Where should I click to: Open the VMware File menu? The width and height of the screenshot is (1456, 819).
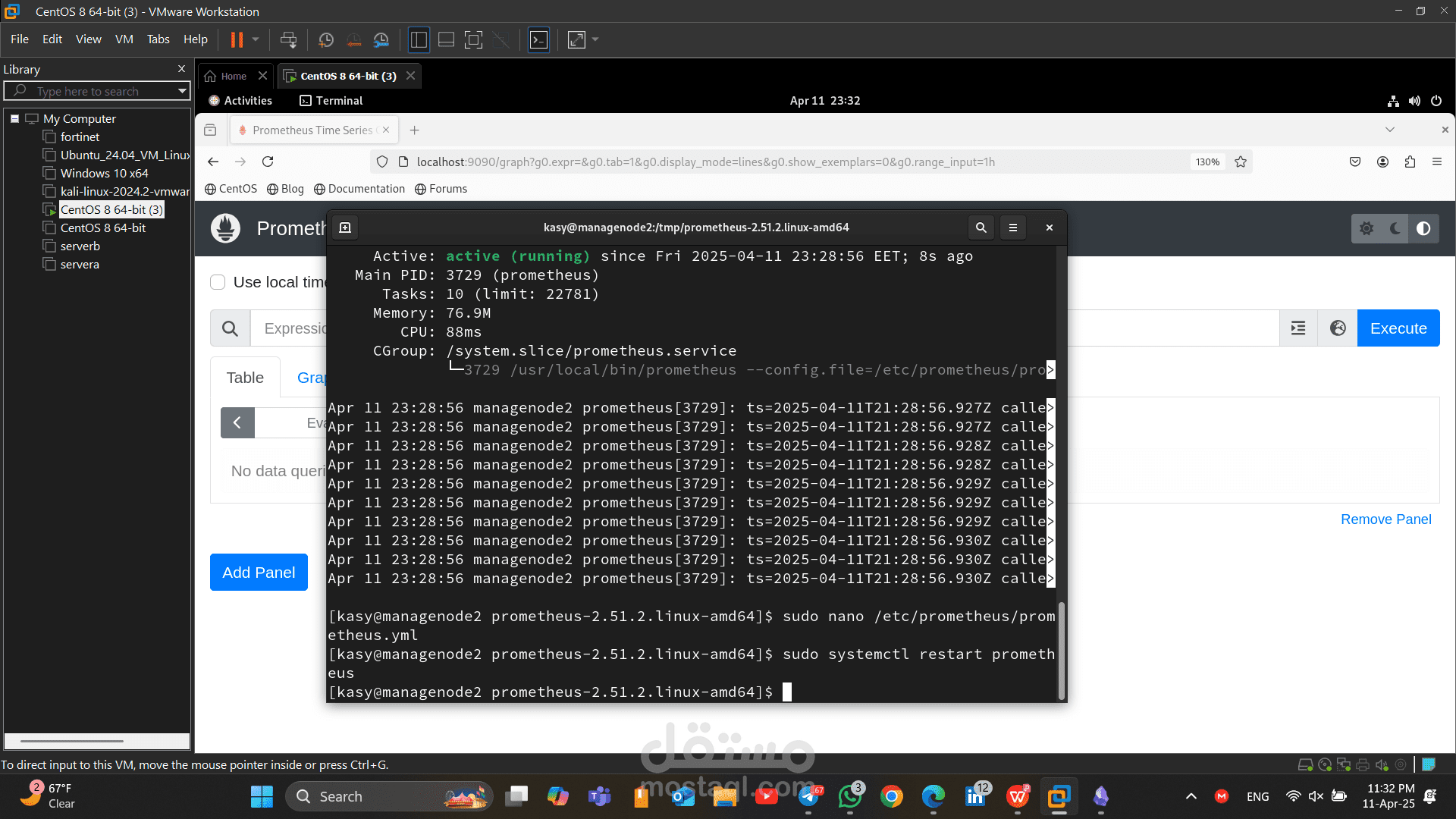click(x=20, y=39)
